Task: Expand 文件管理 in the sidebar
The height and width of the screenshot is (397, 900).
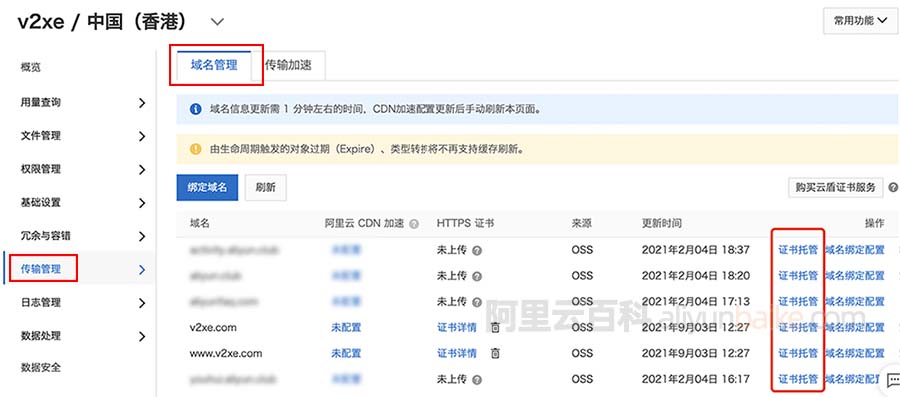Action: pos(142,136)
